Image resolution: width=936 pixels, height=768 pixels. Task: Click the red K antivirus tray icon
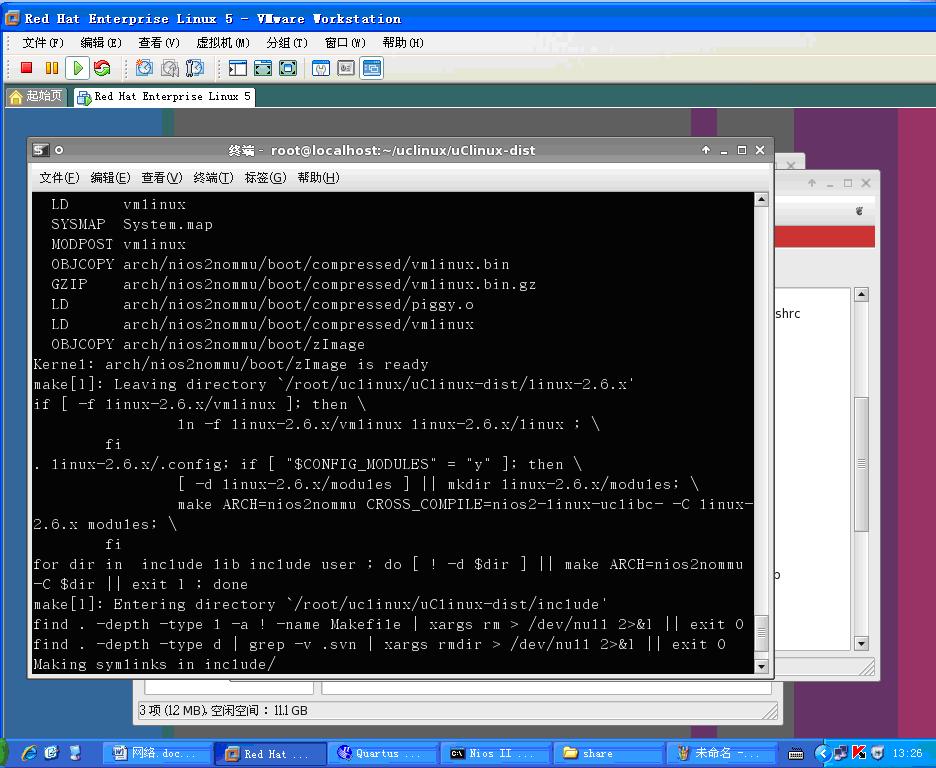(858, 753)
